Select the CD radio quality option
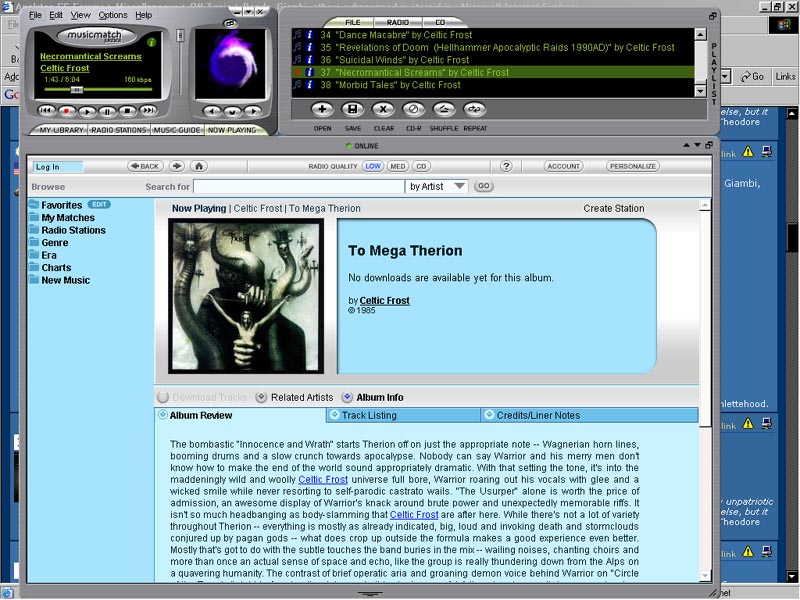Image resolution: width=800 pixels, height=600 pixels. 422,166
